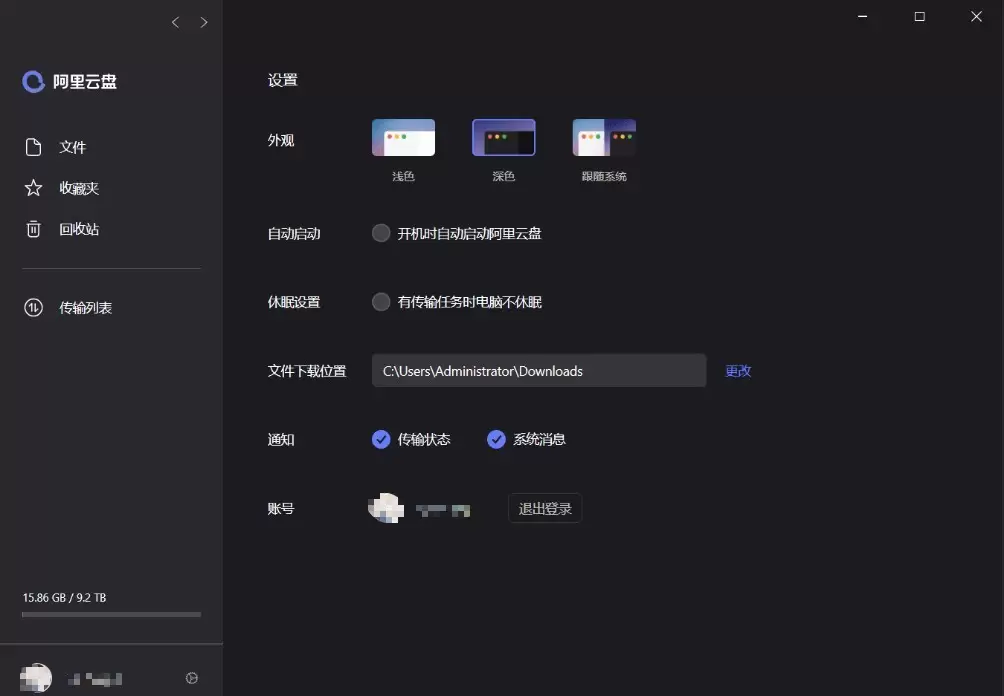Image resolution: width=1004 pixels, height=696 pixels.
Task: Click the file document icon beside 文件
Action: [x=33, y=147]
